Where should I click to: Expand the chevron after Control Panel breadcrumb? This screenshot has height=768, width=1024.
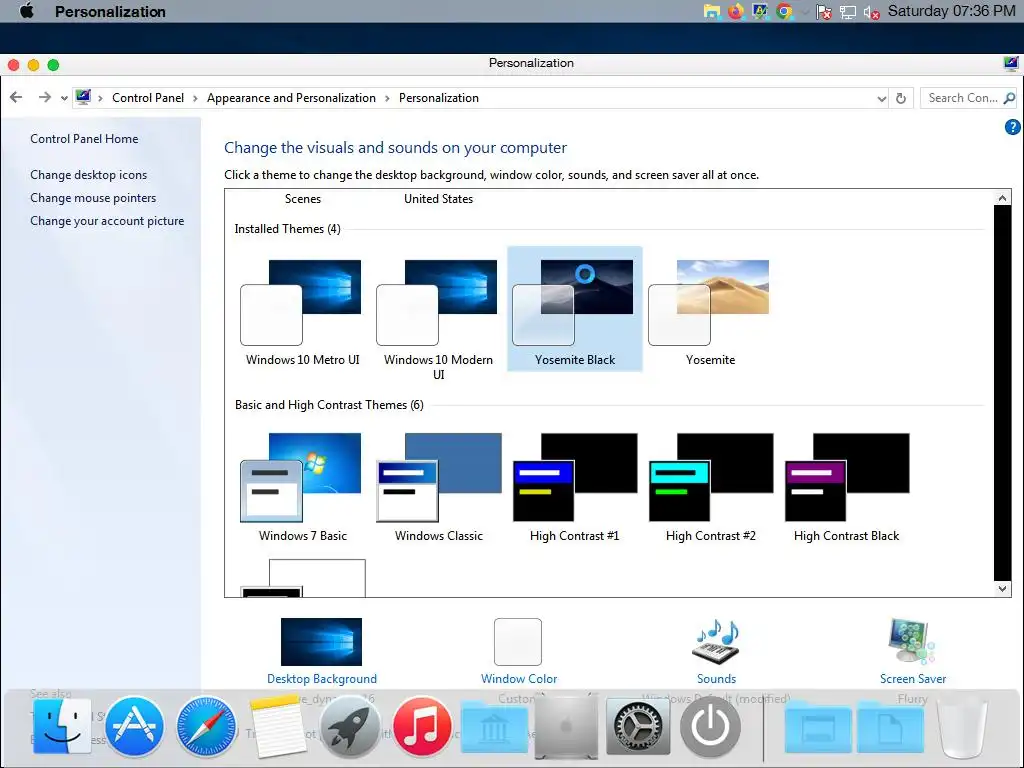pyautogui.click(x=195, y=98)
